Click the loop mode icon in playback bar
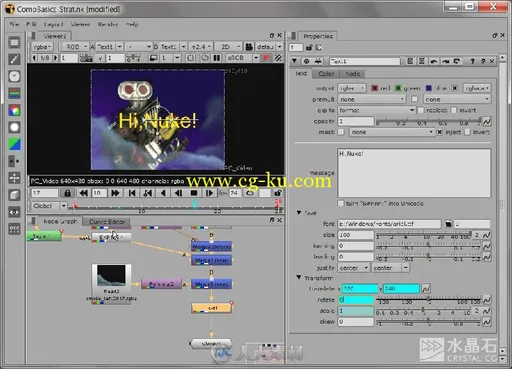The image size is (512, 369). (x=250, y=193)
